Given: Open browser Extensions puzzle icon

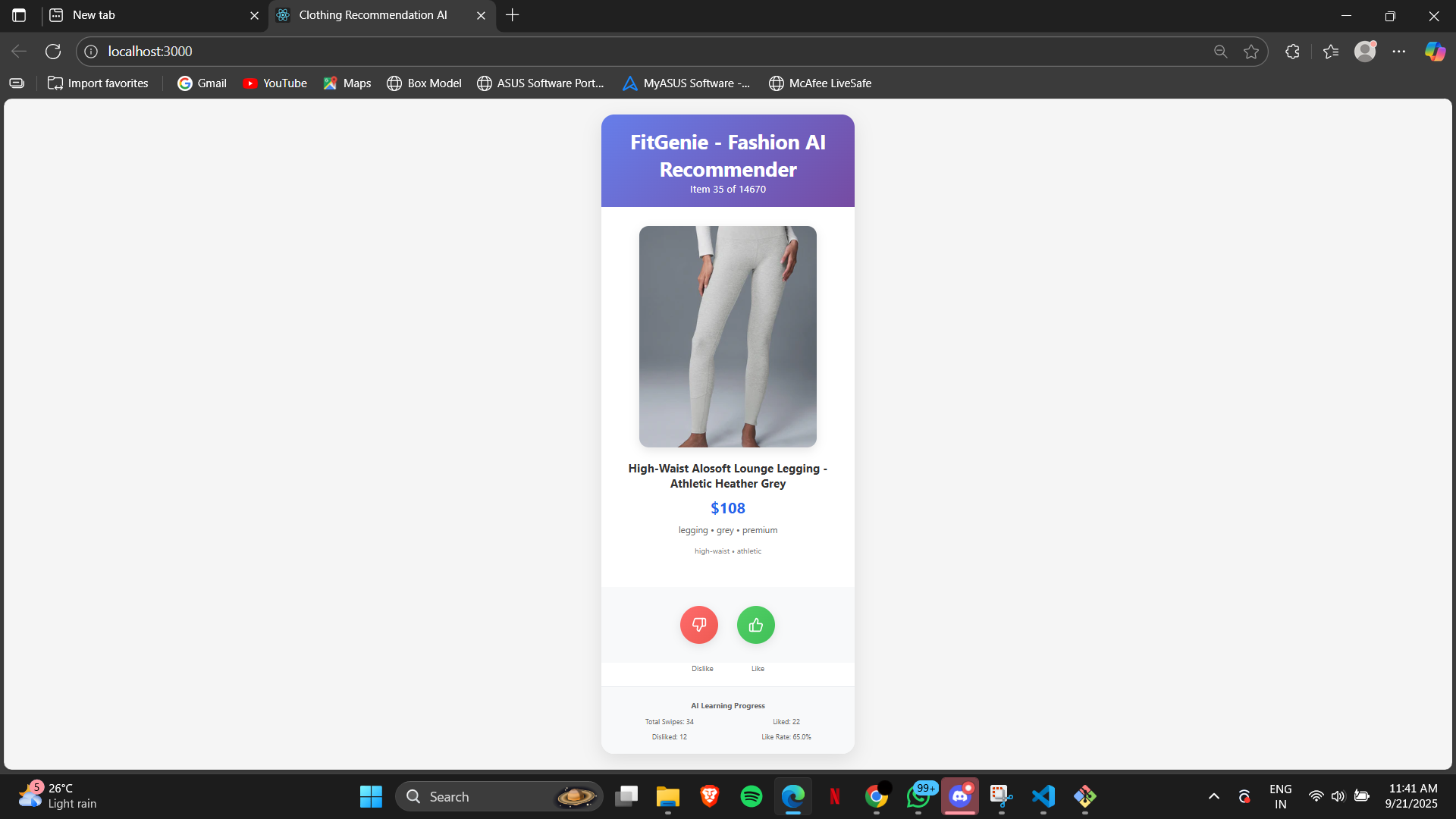Looking at the screenshot, I should tap(1292, 52).
